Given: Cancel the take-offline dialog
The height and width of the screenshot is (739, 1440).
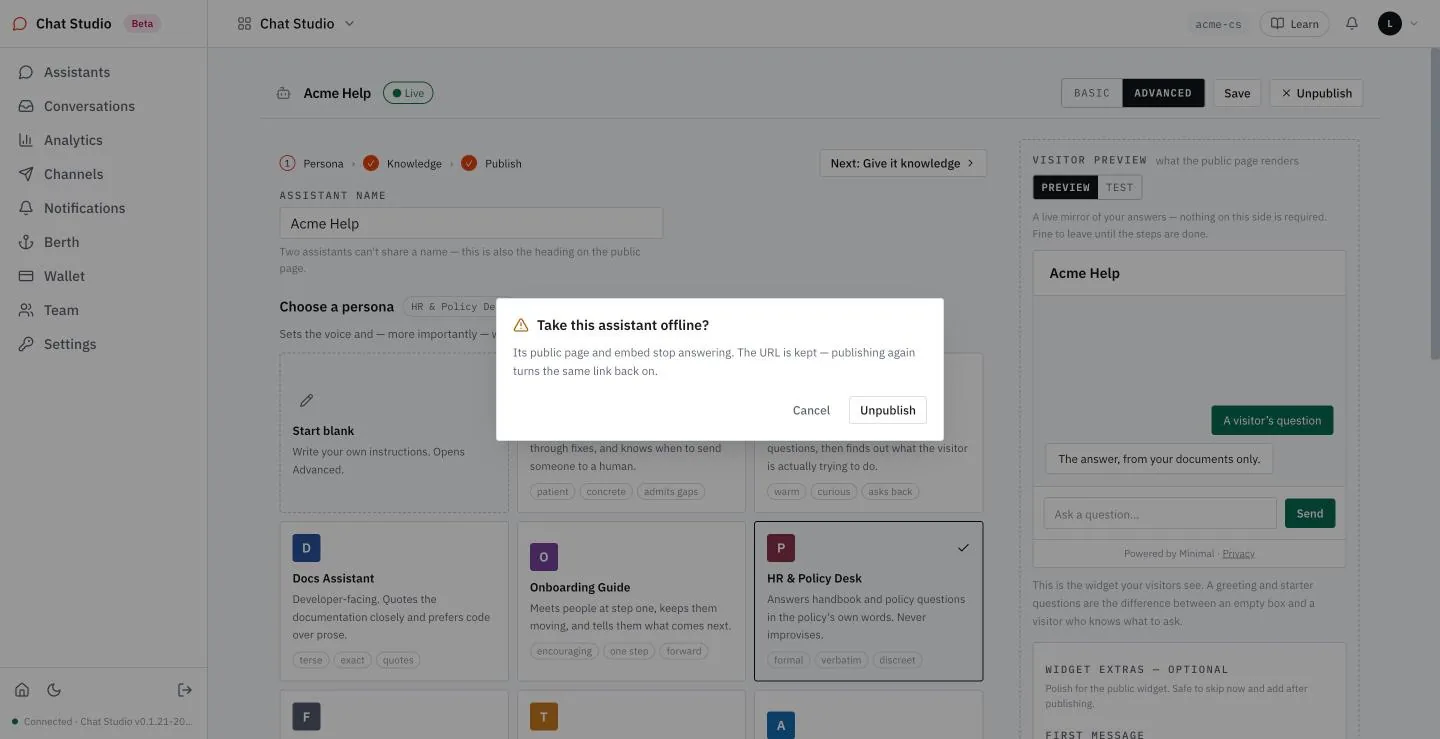Looking at the screenshot, I should 811,410.
